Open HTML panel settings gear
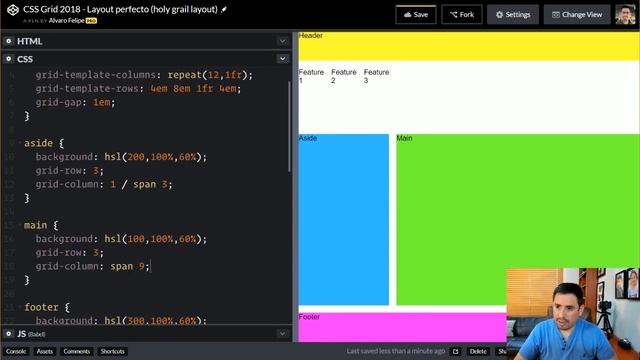 [9, 41]
